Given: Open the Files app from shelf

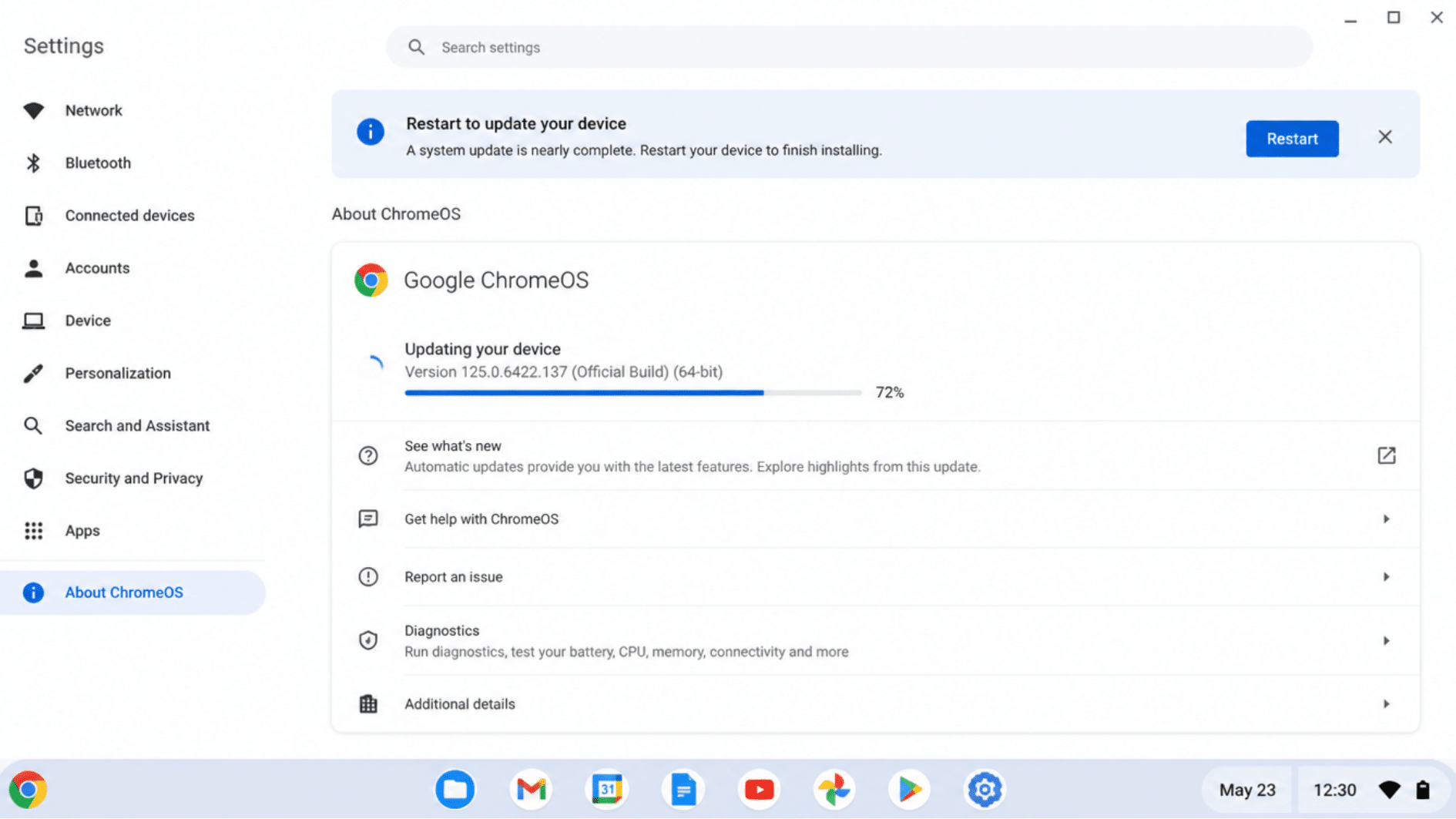Looking at the screenshot, I should [x=455, y=790].
